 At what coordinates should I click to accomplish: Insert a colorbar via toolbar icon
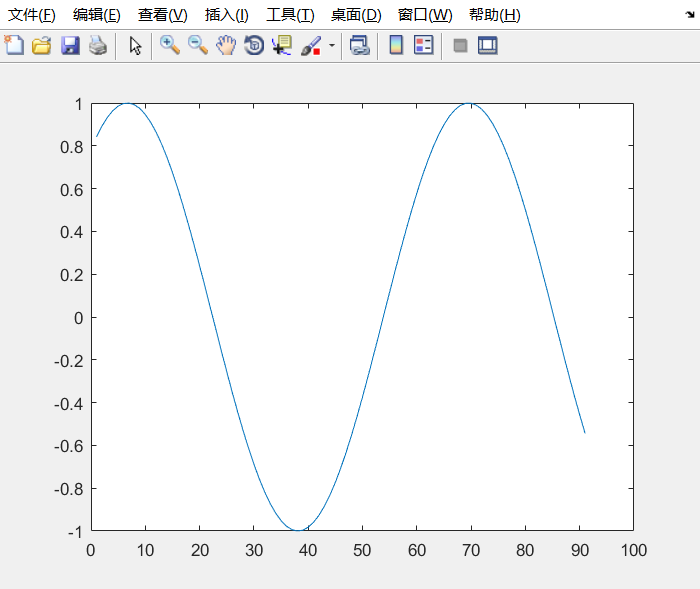[x=396, y=45]
